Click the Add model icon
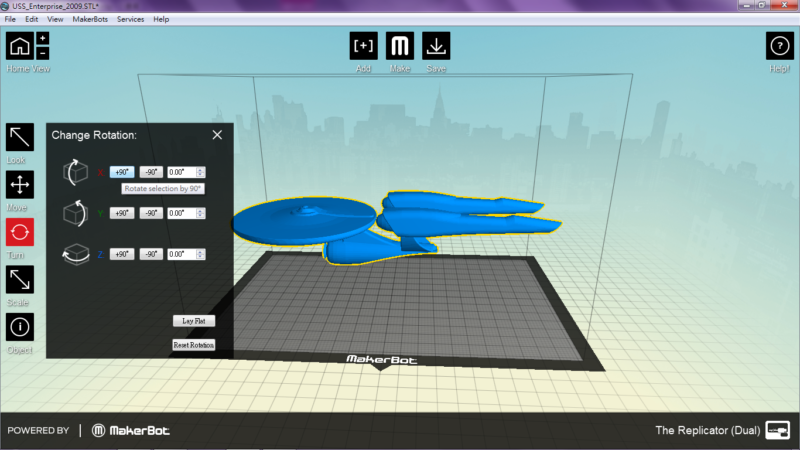The height and width of the screenshot is (450, 800). (363, 46)
